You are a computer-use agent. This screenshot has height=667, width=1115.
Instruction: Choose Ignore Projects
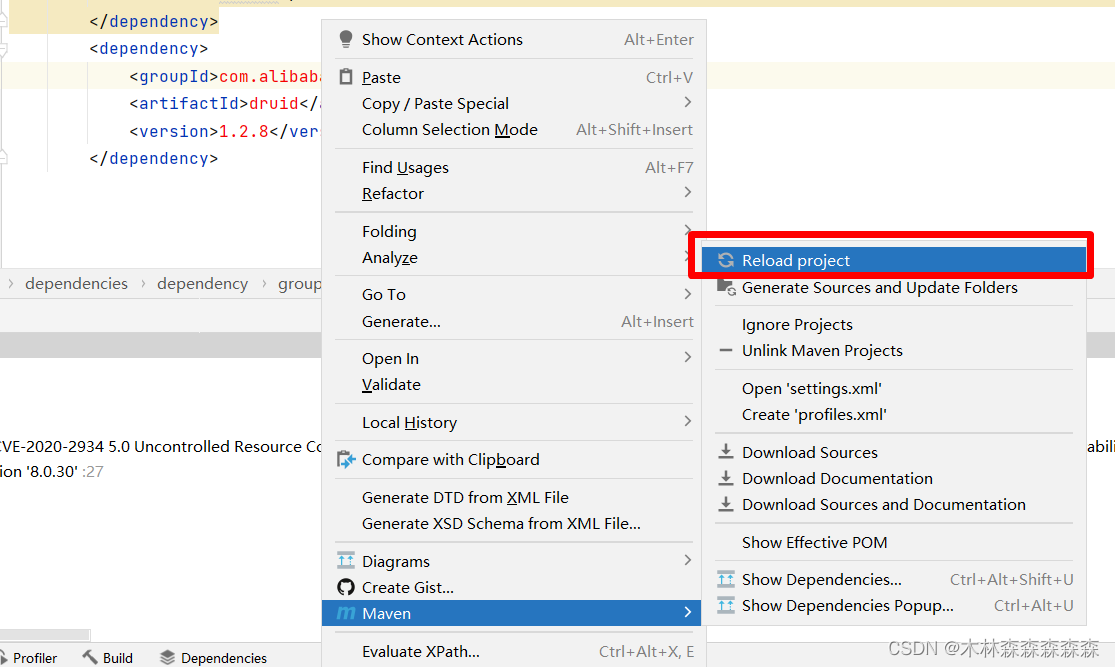click(894, 324)
